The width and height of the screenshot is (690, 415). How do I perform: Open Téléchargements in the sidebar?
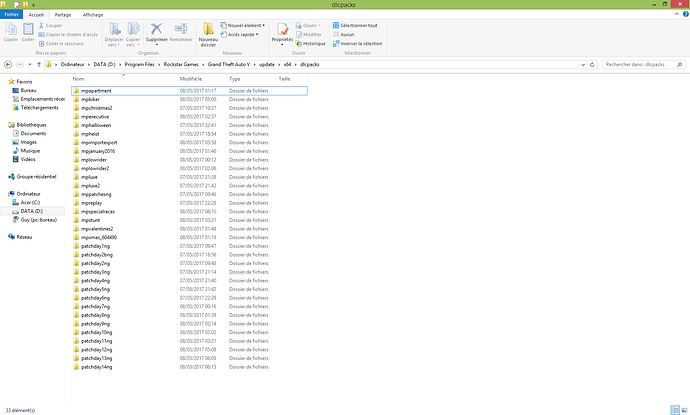[39, 107]
